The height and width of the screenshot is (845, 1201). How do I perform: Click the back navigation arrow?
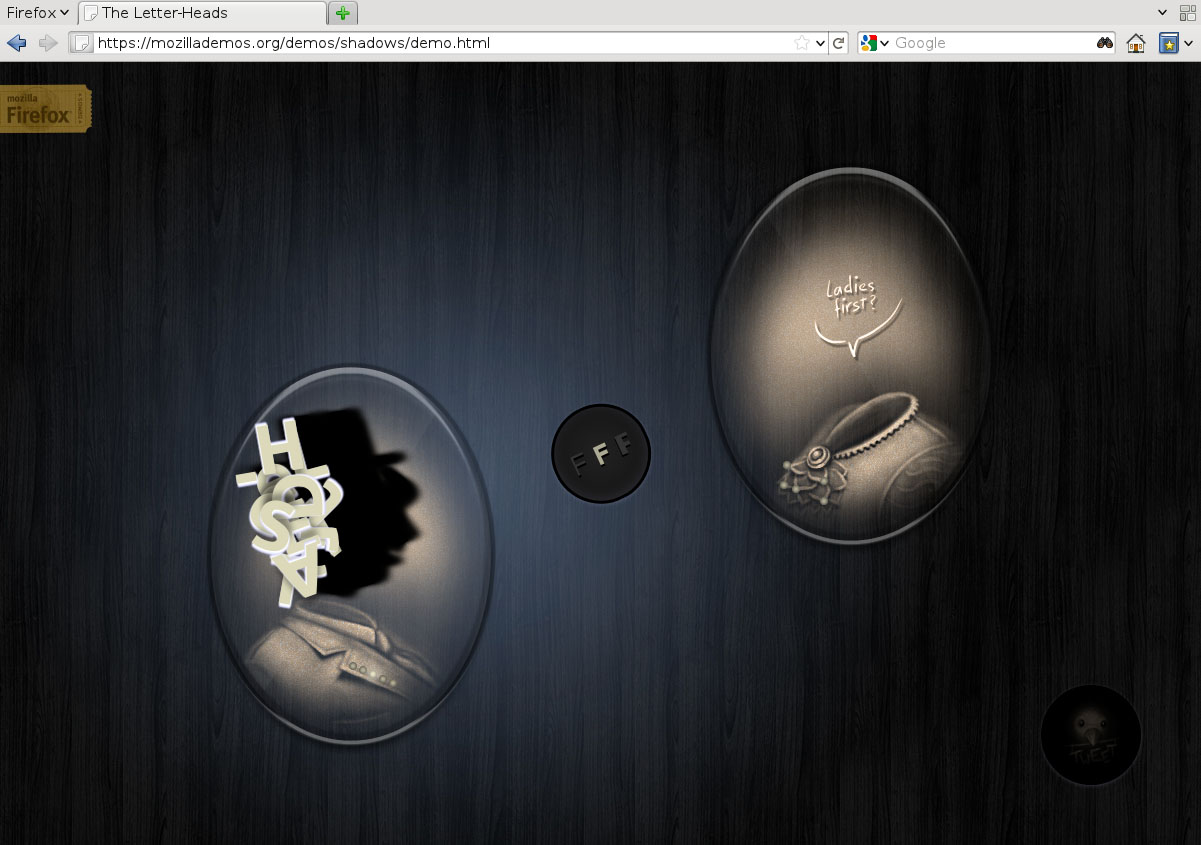pos(16,43)
